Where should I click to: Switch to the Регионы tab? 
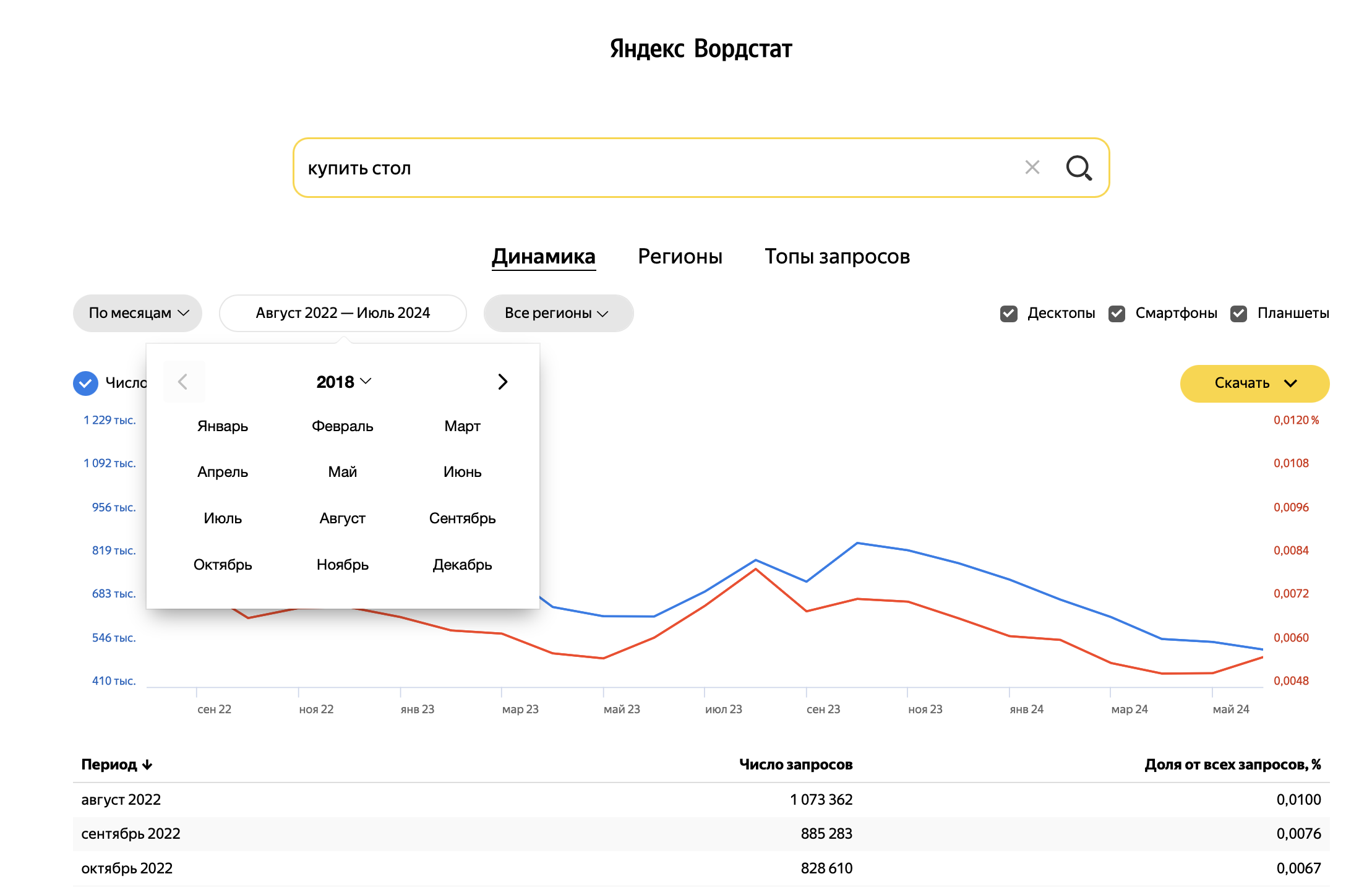tap(680, 256)
